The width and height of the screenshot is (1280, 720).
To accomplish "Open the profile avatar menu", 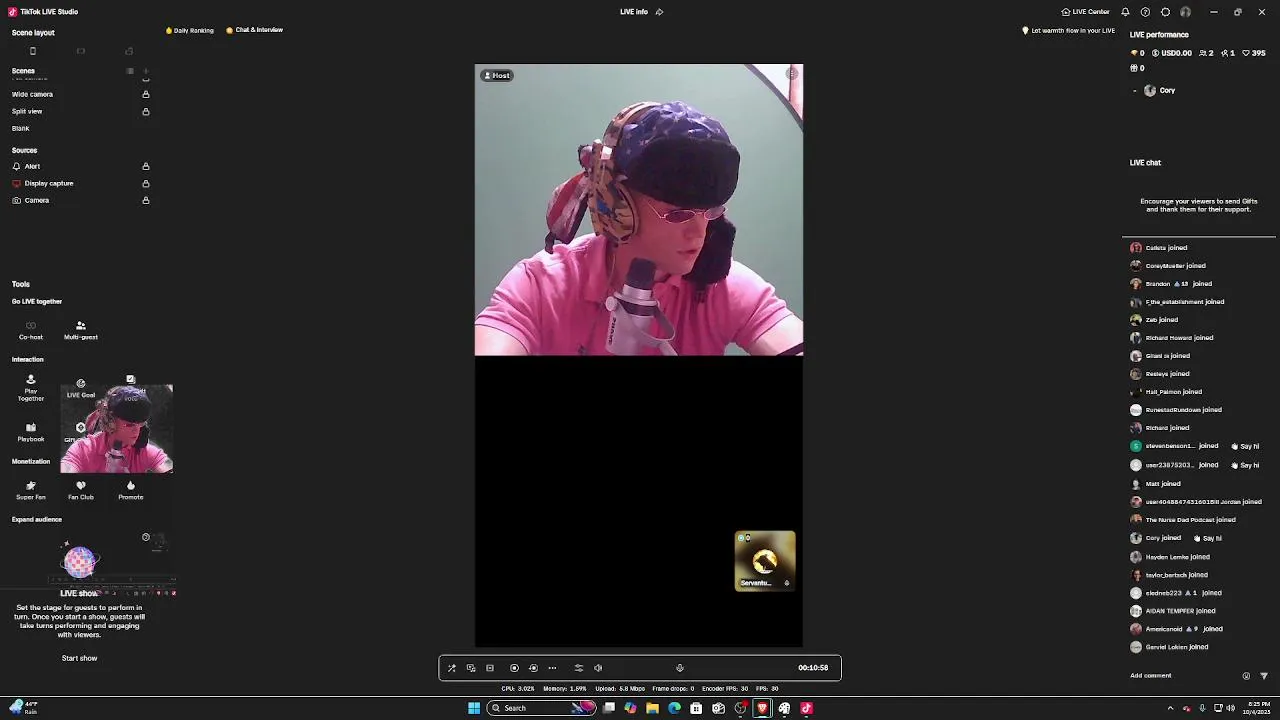I will 1185,12.
